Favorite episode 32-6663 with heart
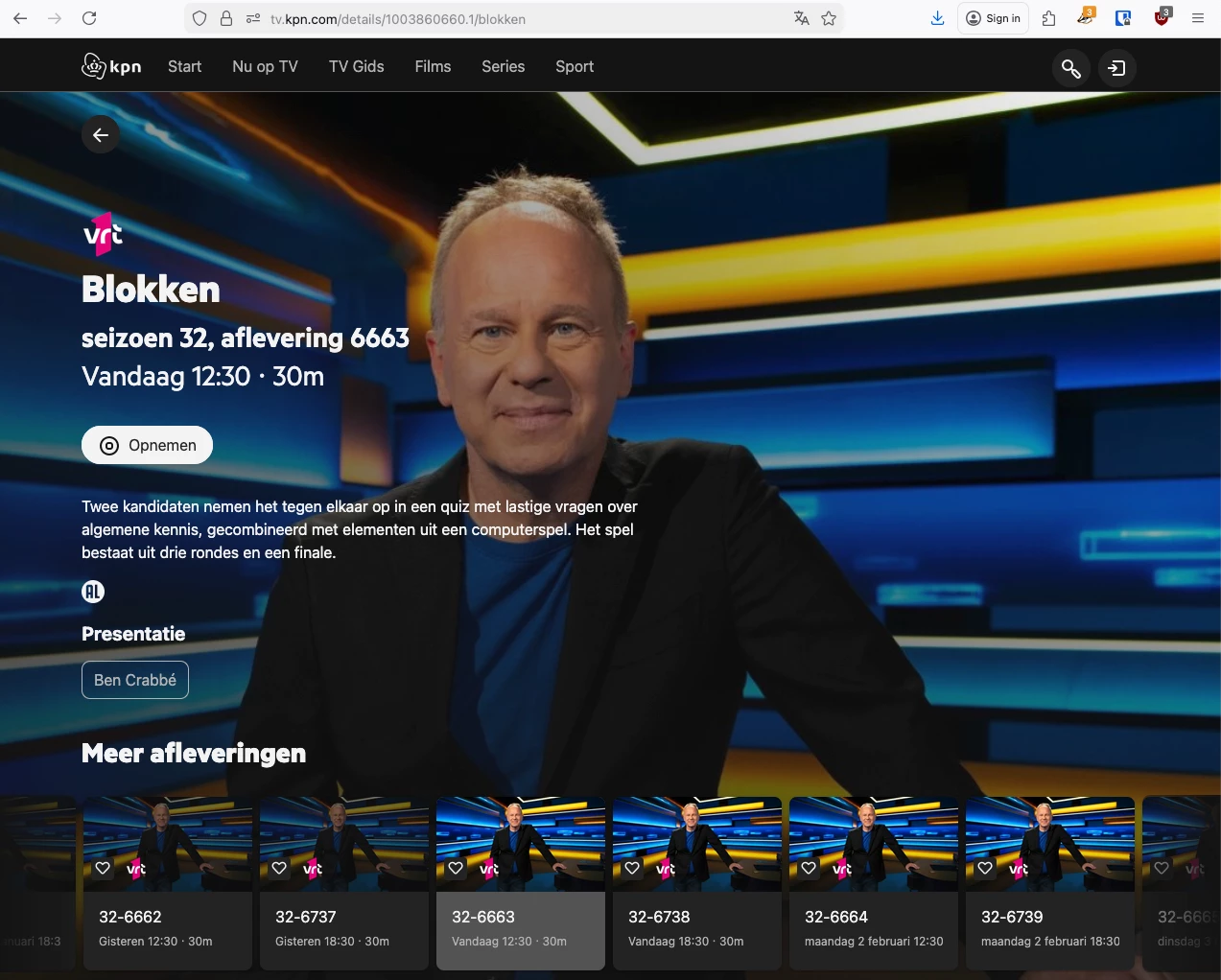This screenshot has width=1221, height=980. point(456,868)
